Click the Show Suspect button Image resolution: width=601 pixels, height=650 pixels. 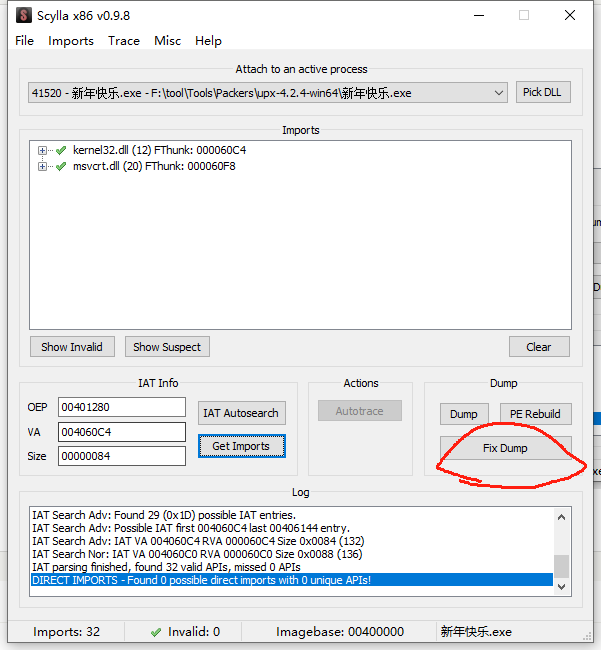point(167,347)
